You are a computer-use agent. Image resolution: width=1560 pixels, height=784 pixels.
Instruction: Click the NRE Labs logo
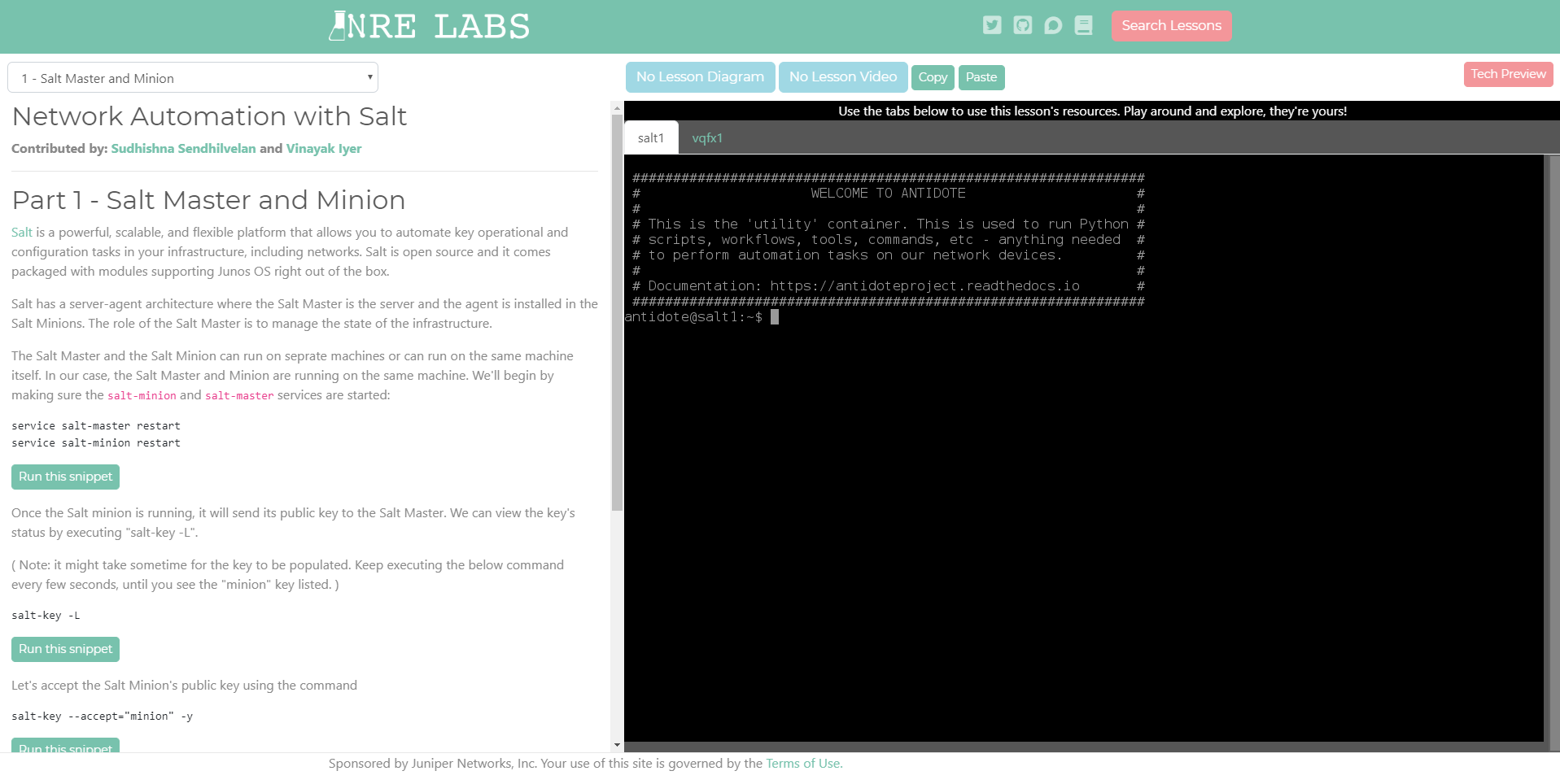coord(429,26)
